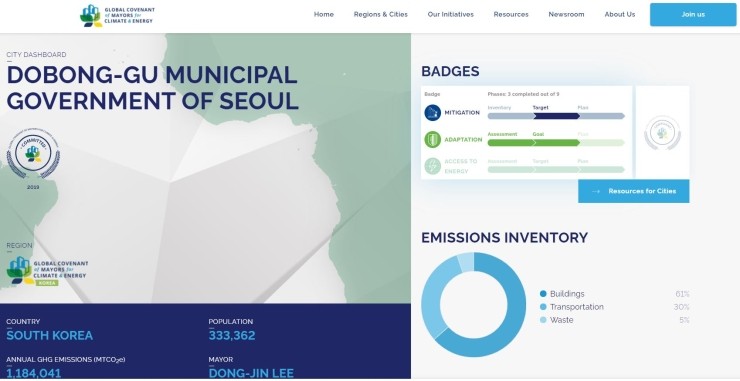Click the 30% transportation percentage

point(681,307)
